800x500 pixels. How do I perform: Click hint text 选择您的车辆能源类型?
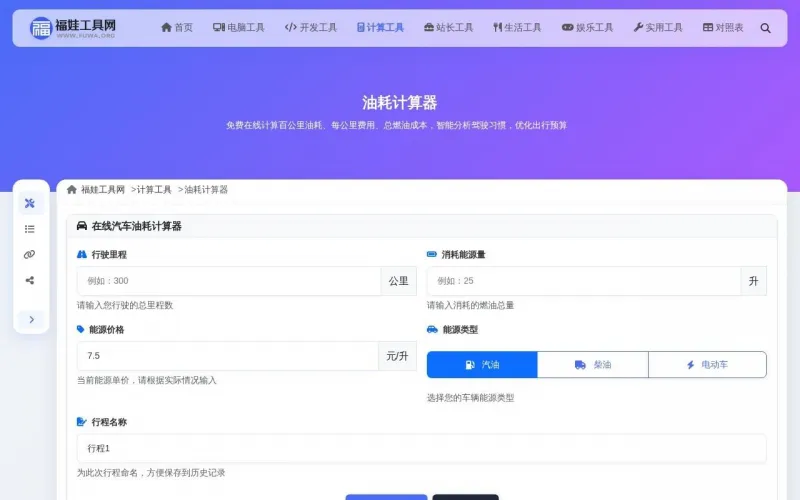(x=470, y=397)
